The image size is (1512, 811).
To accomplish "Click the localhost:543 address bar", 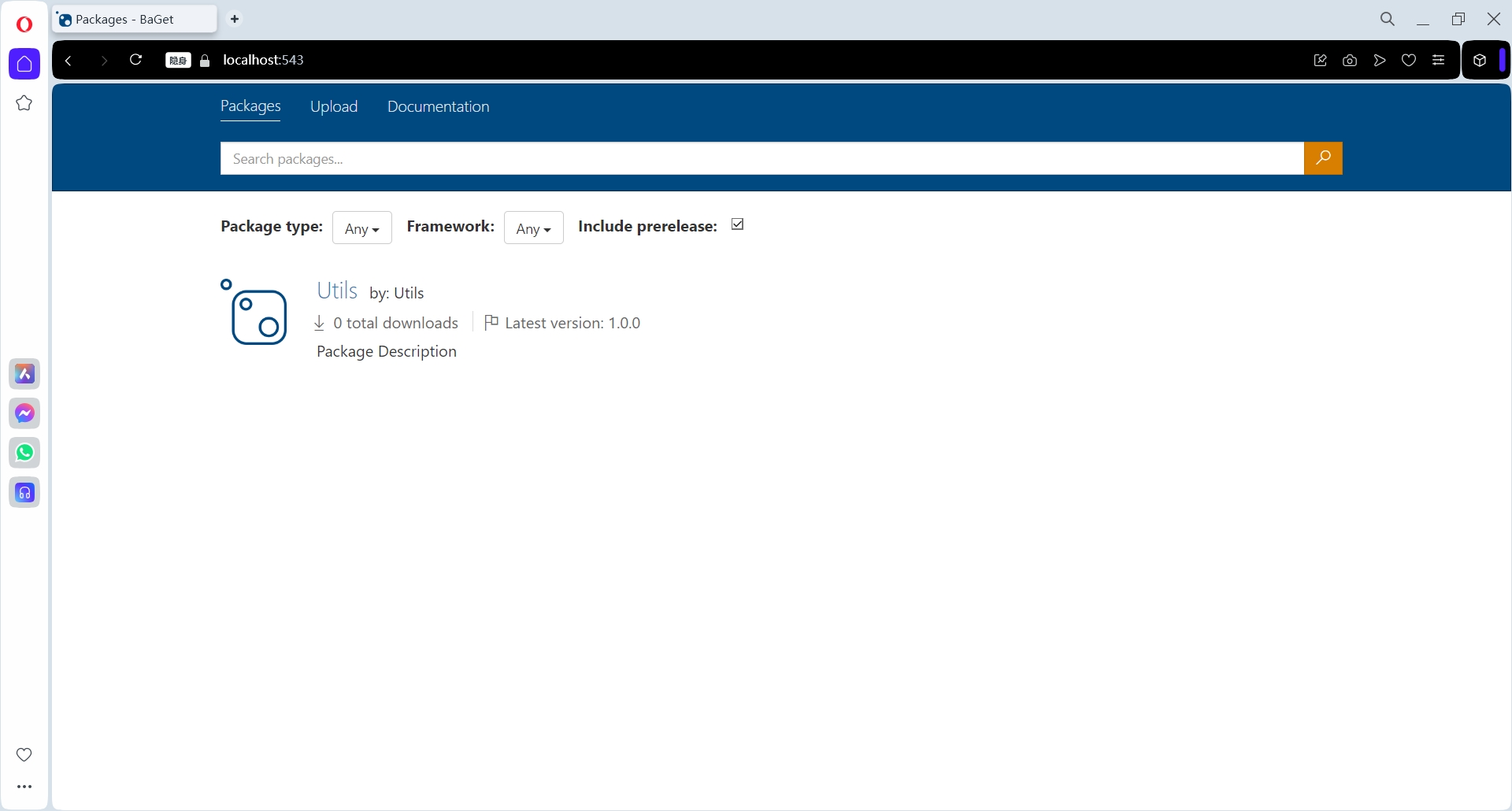I will [x=263, y=60].
